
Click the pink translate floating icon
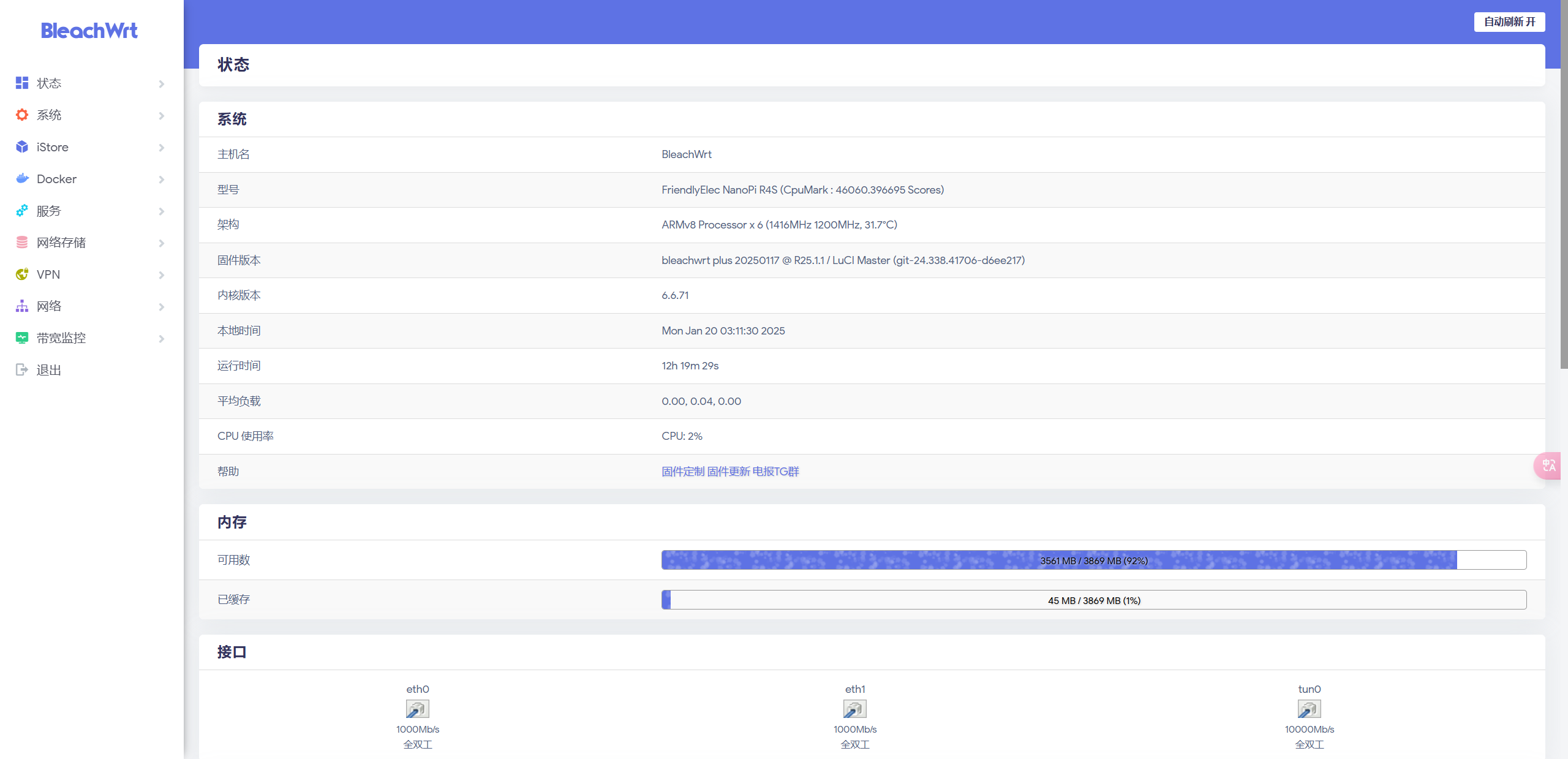click(1548, 466)
